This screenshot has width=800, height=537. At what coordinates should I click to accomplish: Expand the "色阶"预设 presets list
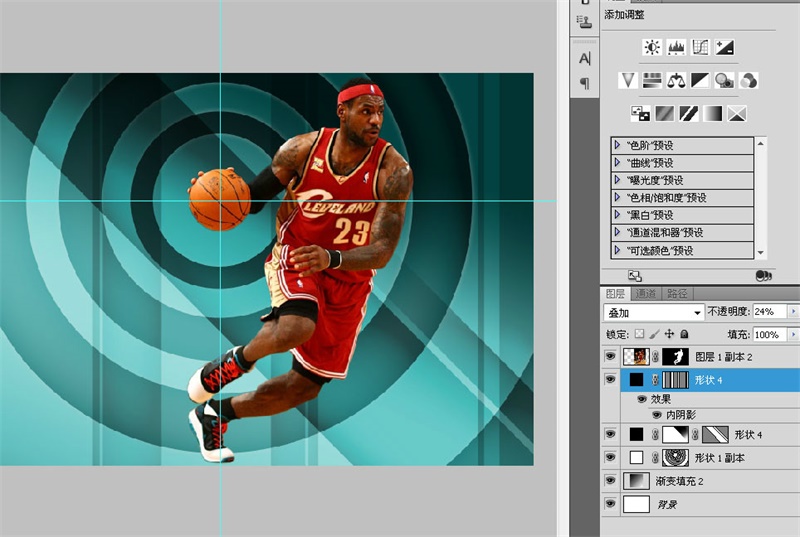(618, 145)
